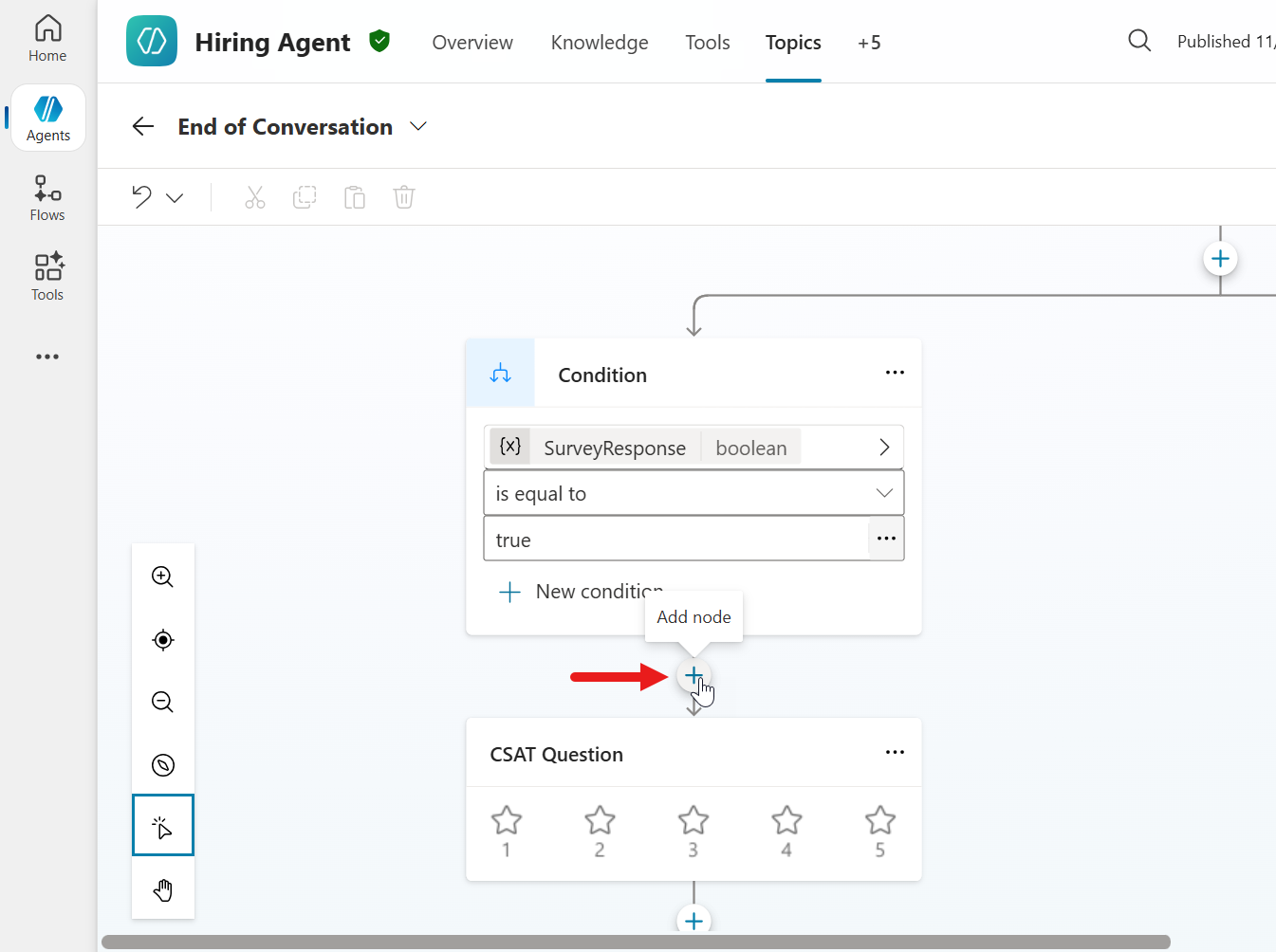Copy the selected node
Viewport: 1276px width, 952px height.
[305, 197]
